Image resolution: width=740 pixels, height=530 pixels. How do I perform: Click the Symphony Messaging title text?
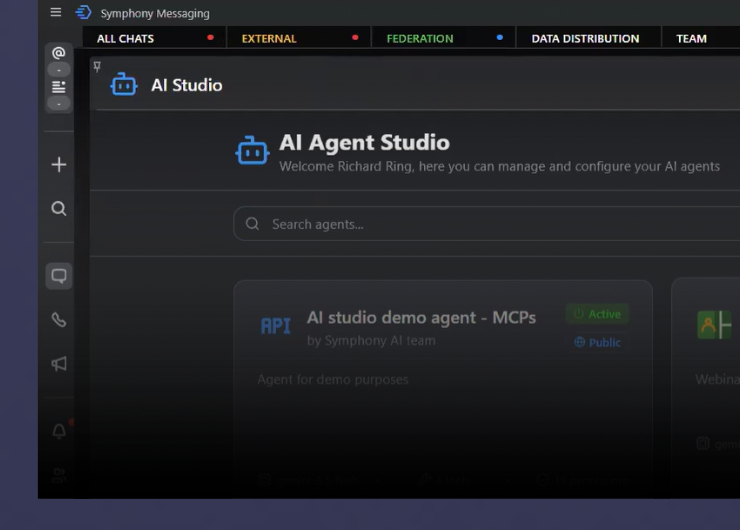tap(155, 13)
